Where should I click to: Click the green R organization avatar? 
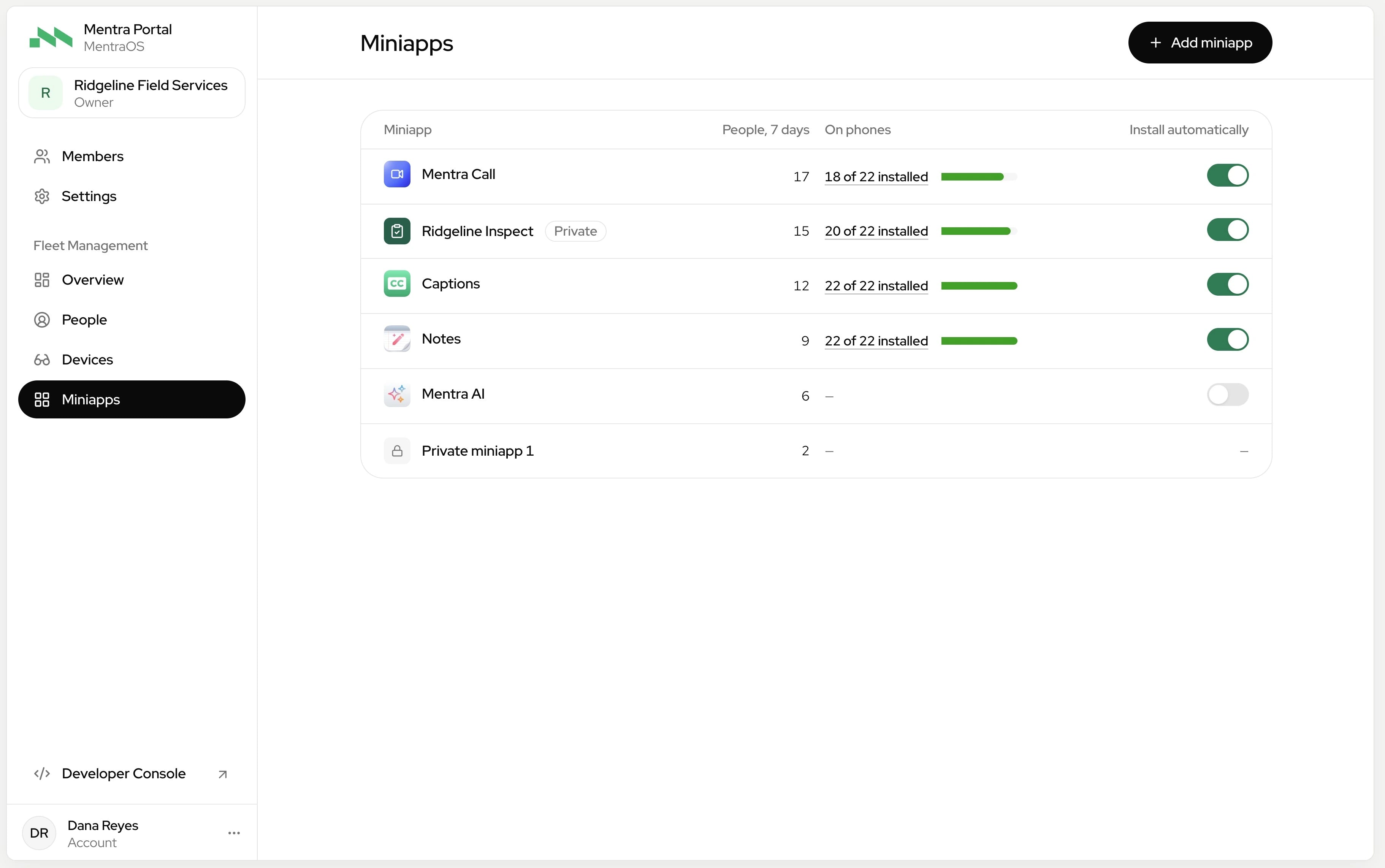pyautogui.click(x=45, y=93)
